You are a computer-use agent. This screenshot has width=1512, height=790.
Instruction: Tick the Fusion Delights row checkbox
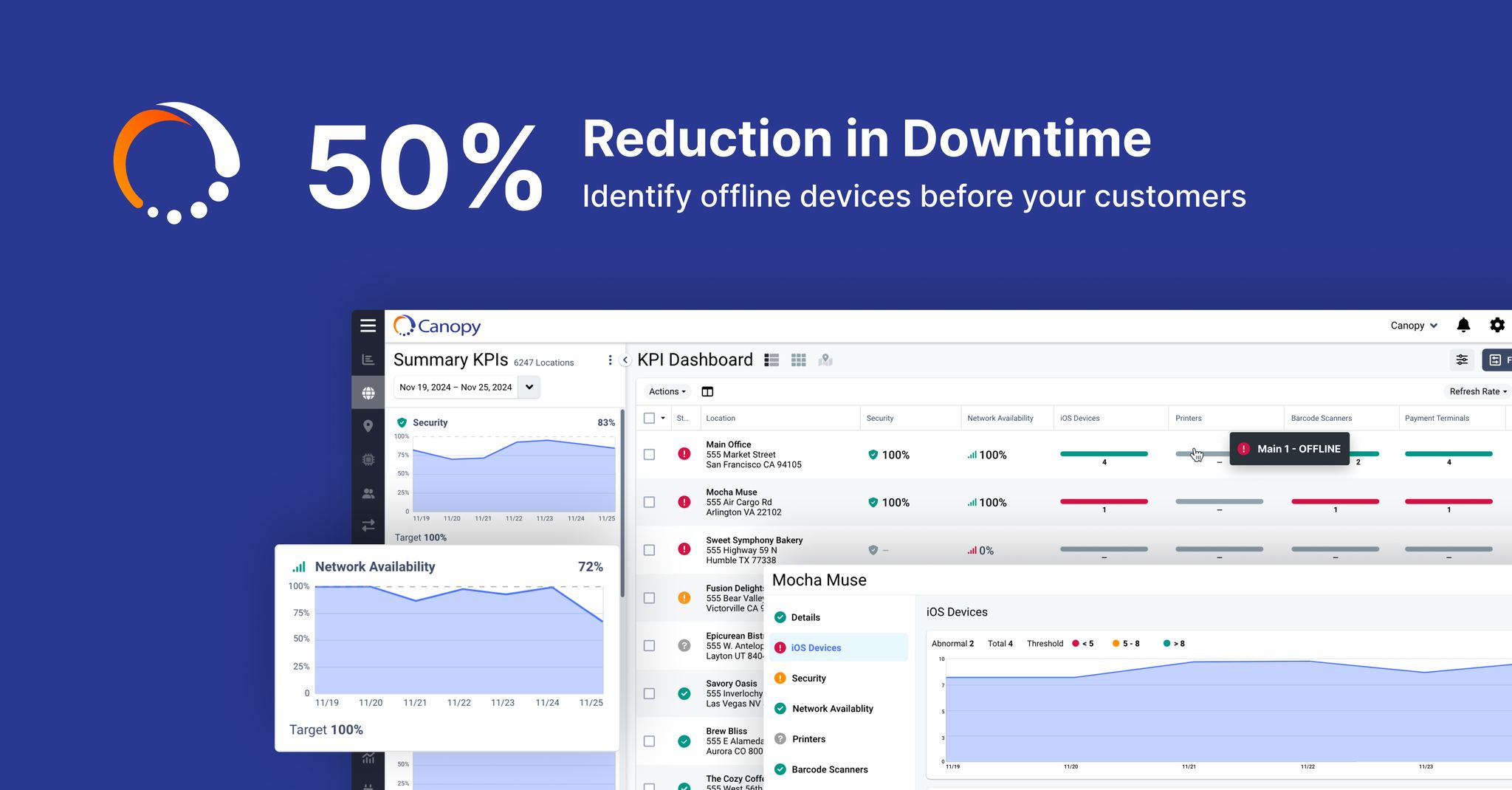(x=649, y=598)
